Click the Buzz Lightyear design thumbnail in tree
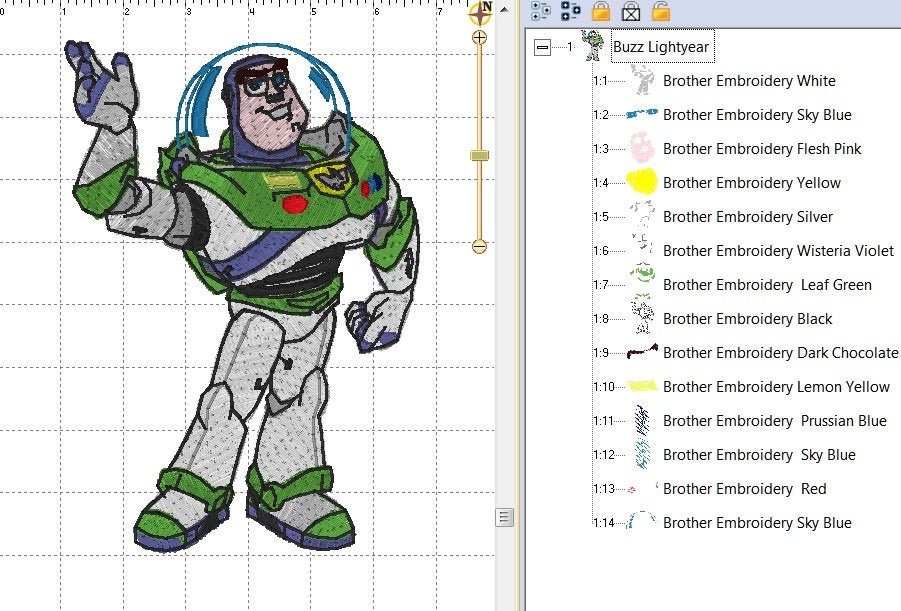 click(594, 46)
